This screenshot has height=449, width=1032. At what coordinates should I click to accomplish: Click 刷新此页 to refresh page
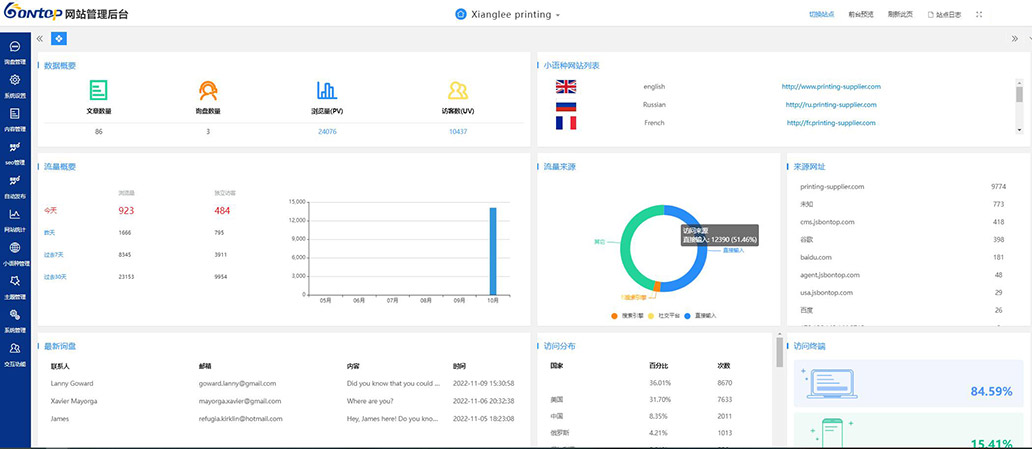click(900, 15)
